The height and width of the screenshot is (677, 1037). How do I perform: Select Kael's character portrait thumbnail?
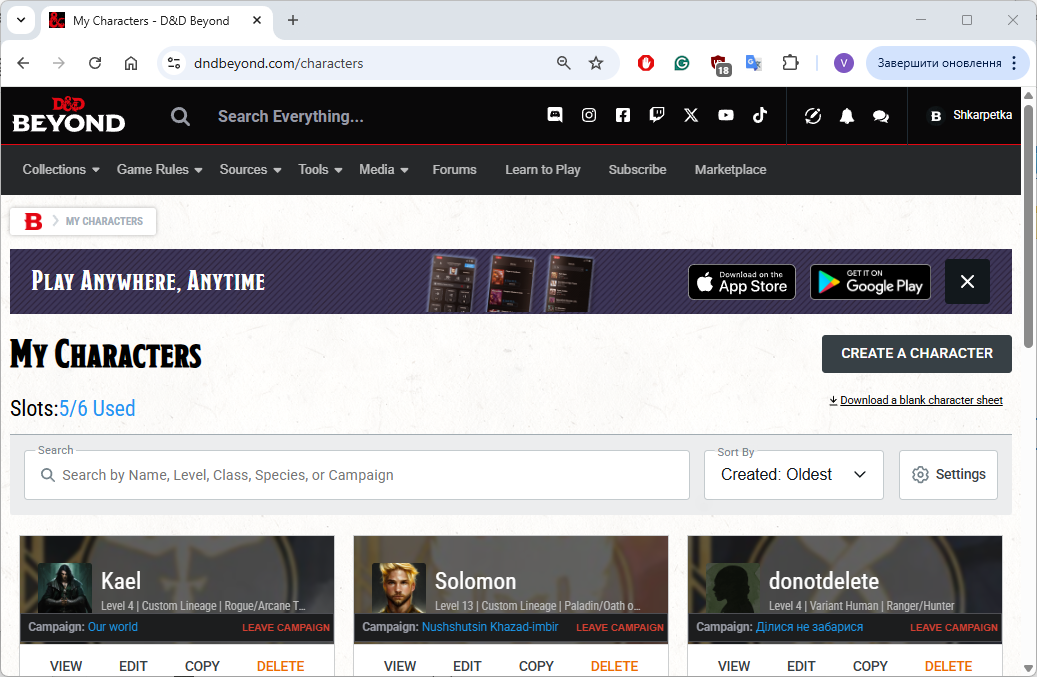(65, 587)
